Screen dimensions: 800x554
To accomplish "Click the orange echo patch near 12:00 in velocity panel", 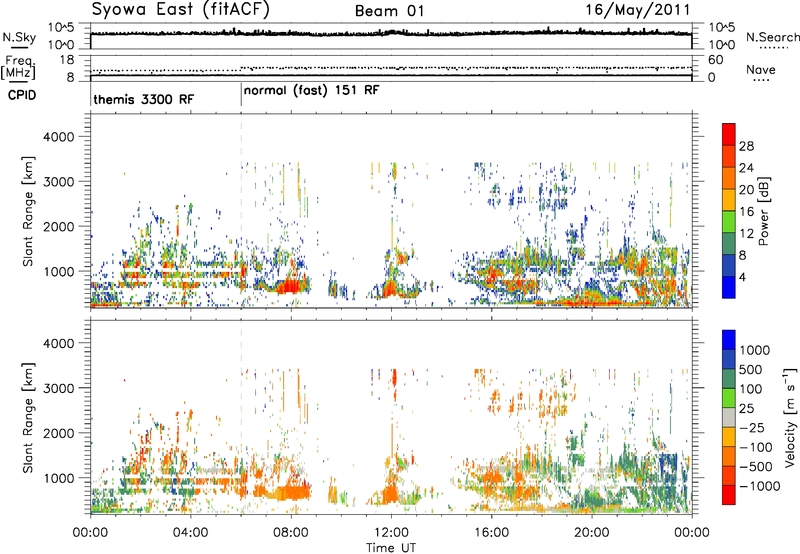I will 390,494.
